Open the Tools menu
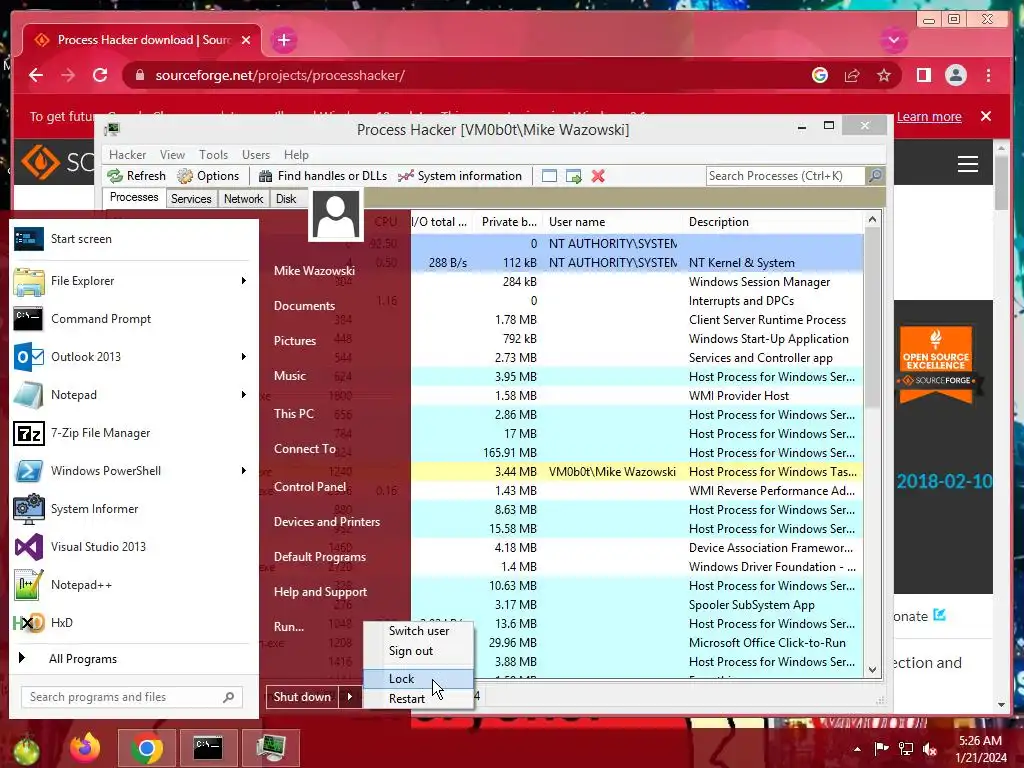1024x768 pixels. pyautogui.click(x=214, y=155)
